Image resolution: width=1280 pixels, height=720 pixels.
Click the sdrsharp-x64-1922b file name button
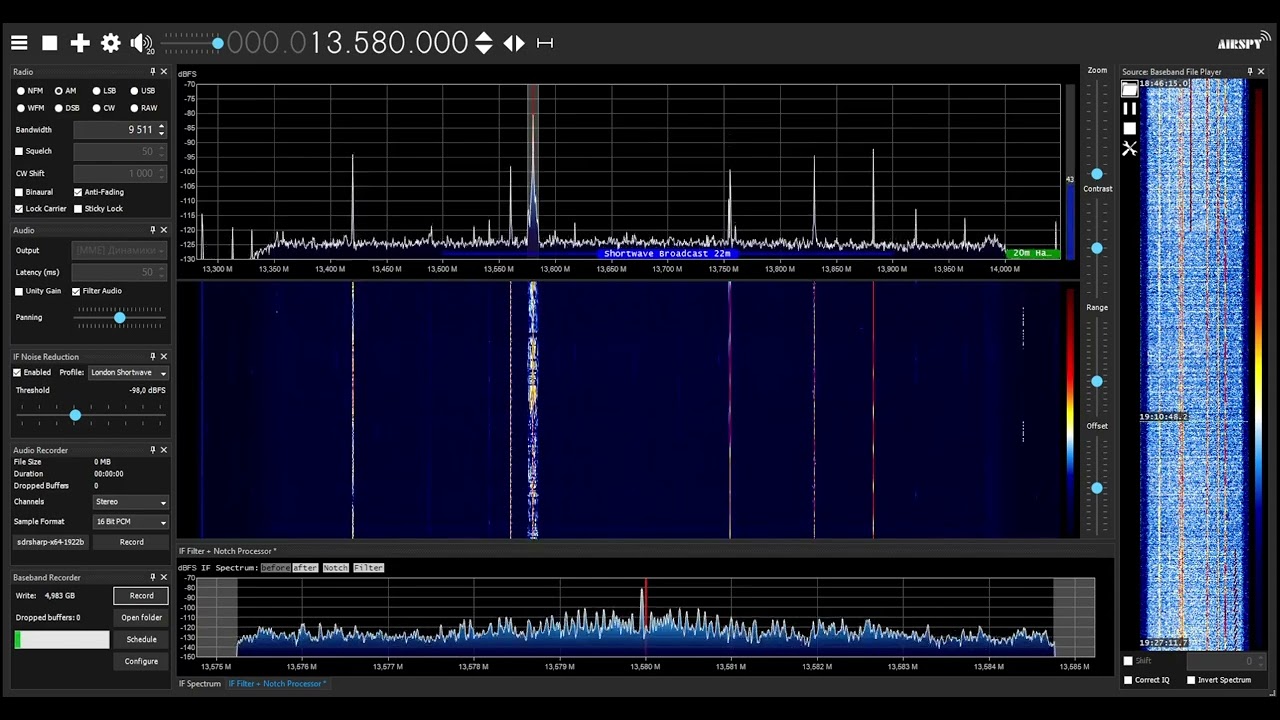click(51, 542)
